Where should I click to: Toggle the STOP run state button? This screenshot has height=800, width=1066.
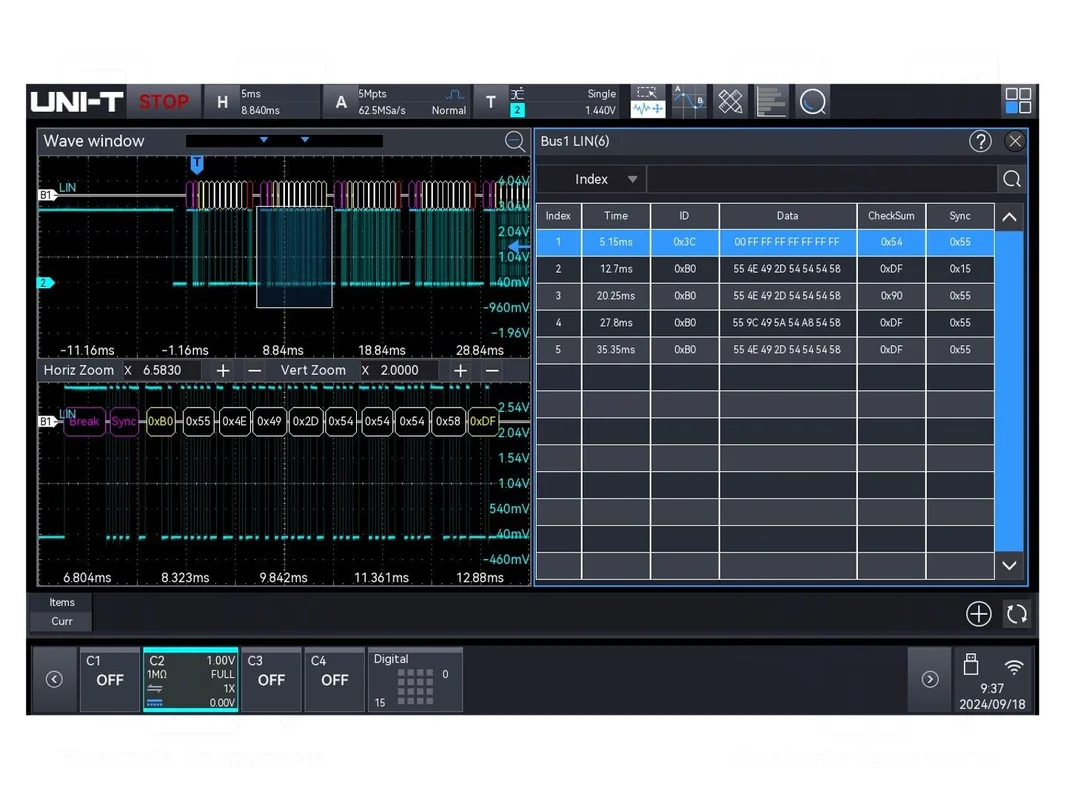pos(164,102)
